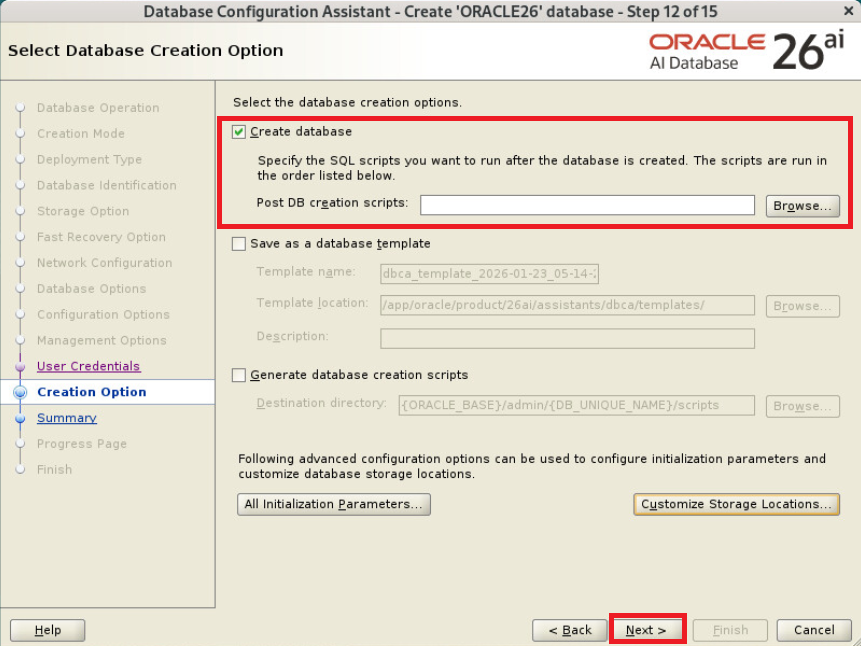
Task: Browse for post DB creation scripts
Action: pyautogui.click(x=802, y=205)
